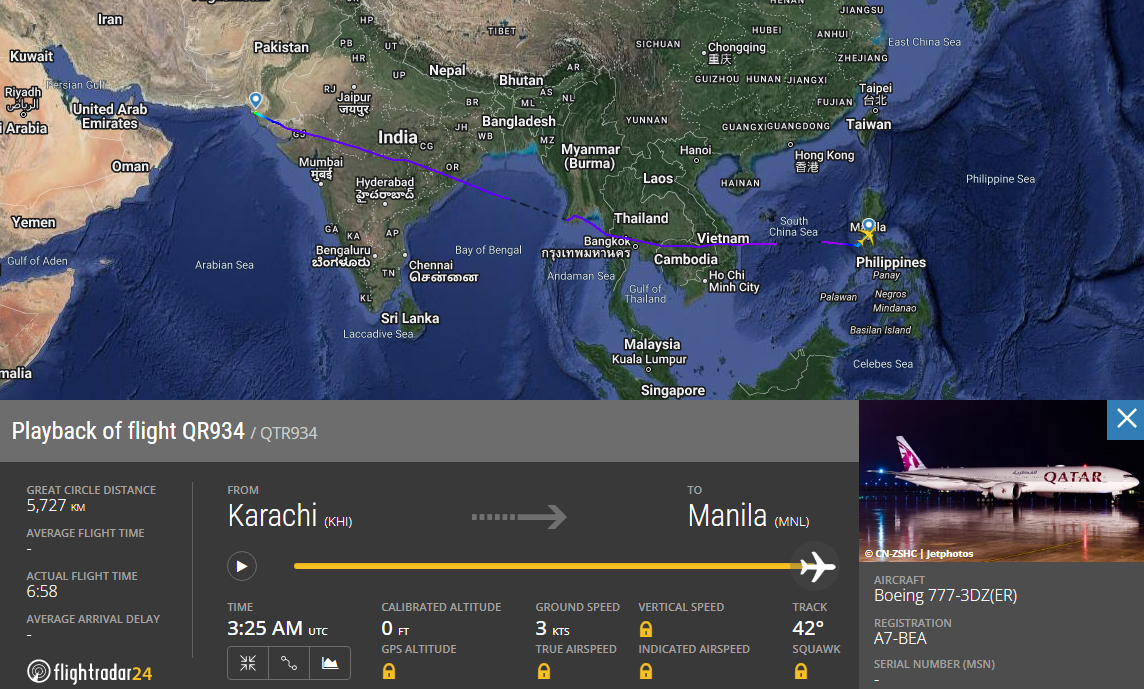
Task: Click registration A7-BEA
Action: coord(900,639)
